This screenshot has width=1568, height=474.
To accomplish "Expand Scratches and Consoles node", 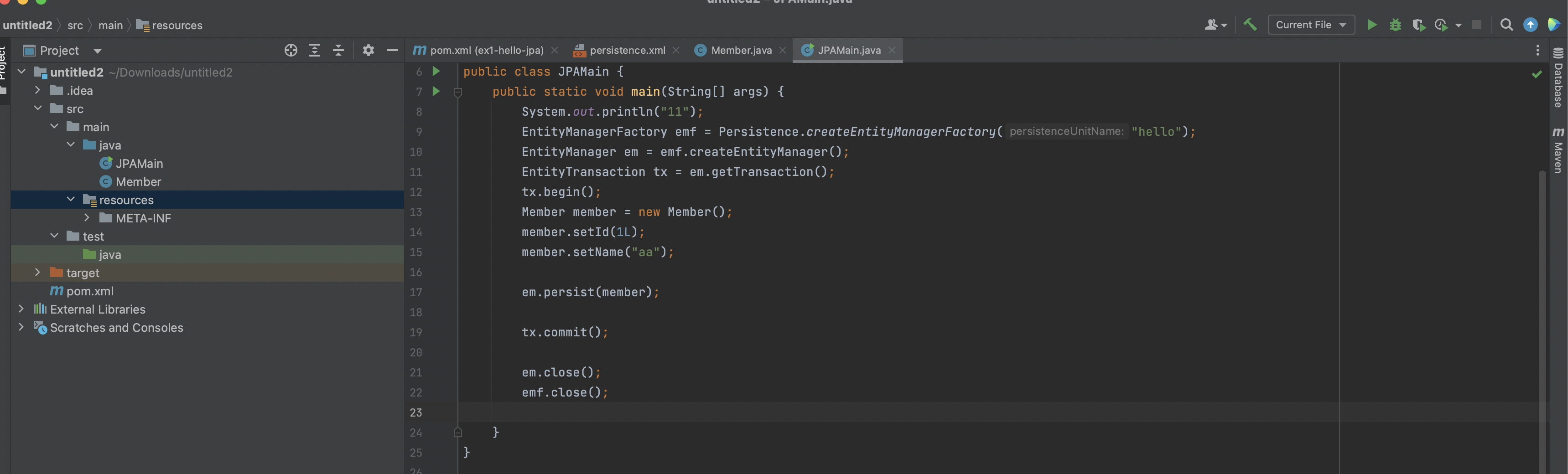I will [x=21, y=327].
